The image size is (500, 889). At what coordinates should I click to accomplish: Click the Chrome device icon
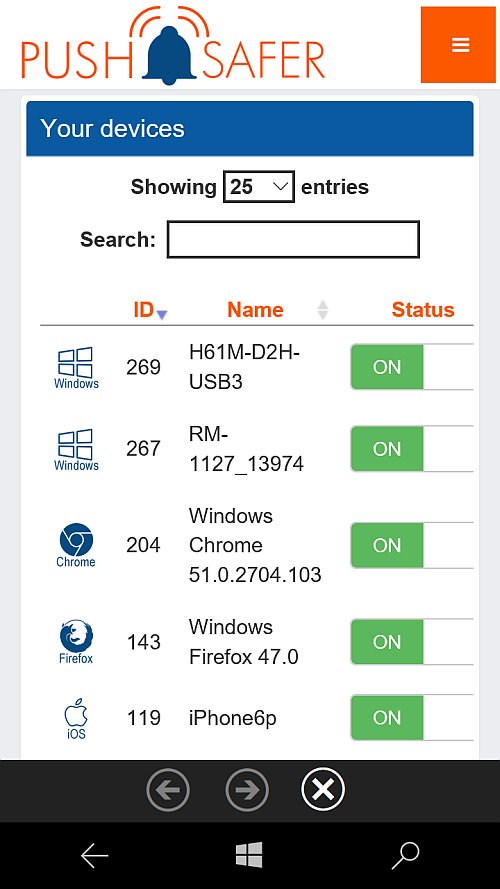[x=76, y=545]
